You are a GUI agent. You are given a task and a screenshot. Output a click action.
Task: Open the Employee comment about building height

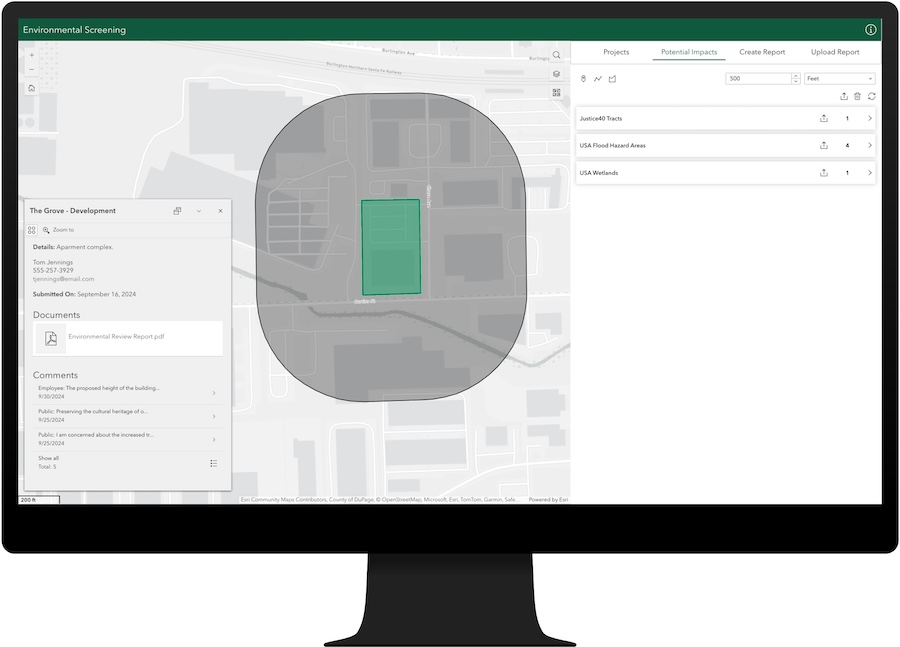127,392
